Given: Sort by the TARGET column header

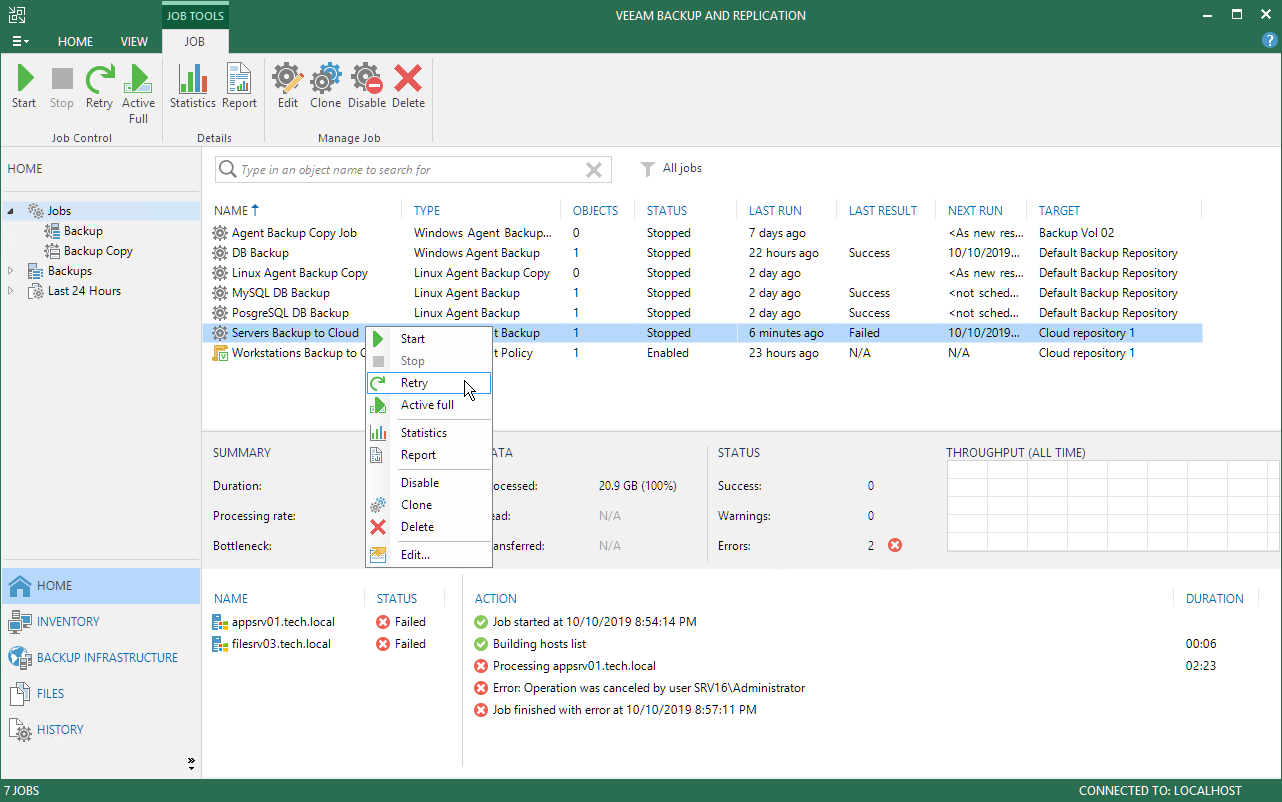Looking at the screenshot, I should pos(1059,211).
